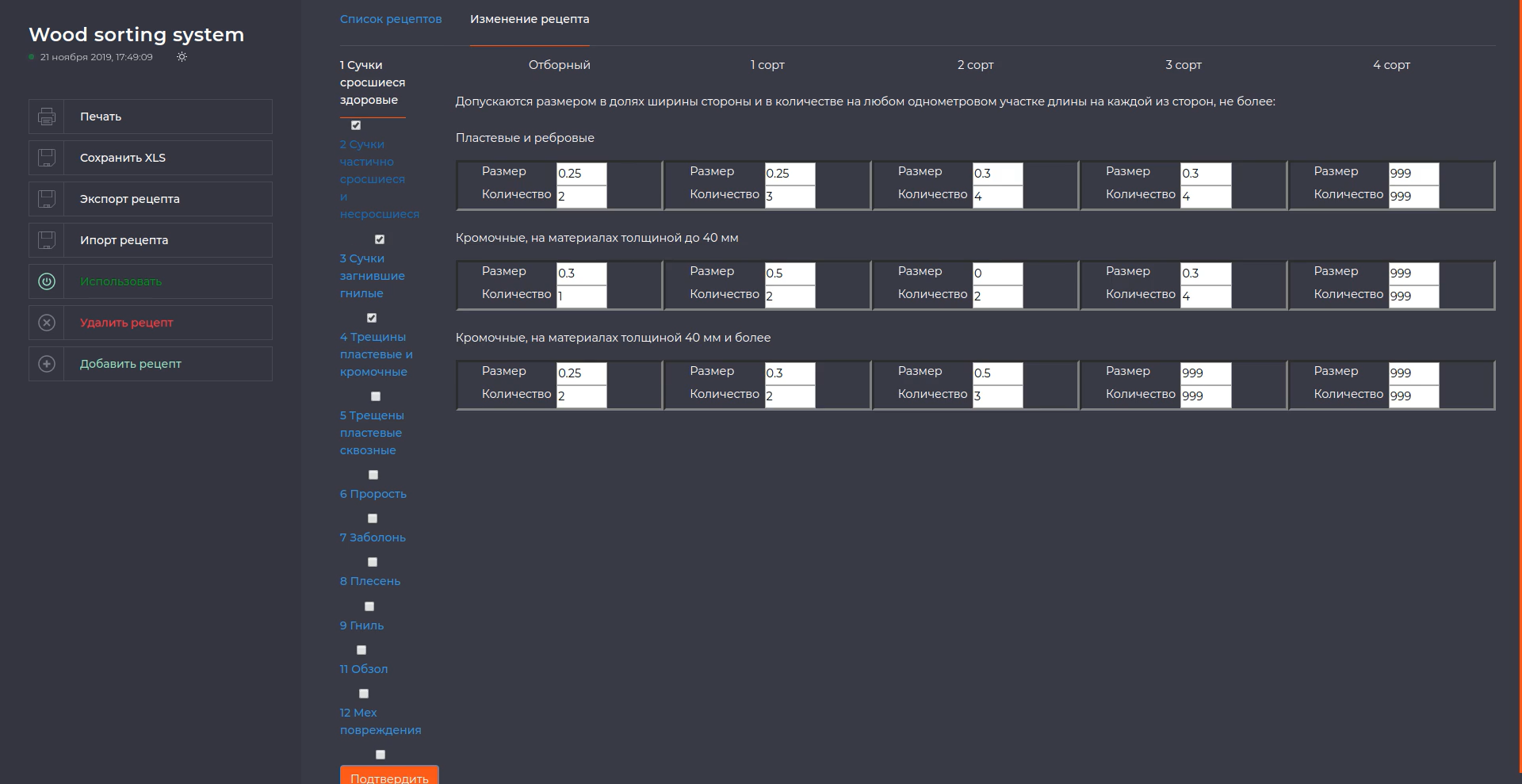1522x784 pixels.
Task: Select the Изменение рецепта tab
Action: (x=530, y=19)
